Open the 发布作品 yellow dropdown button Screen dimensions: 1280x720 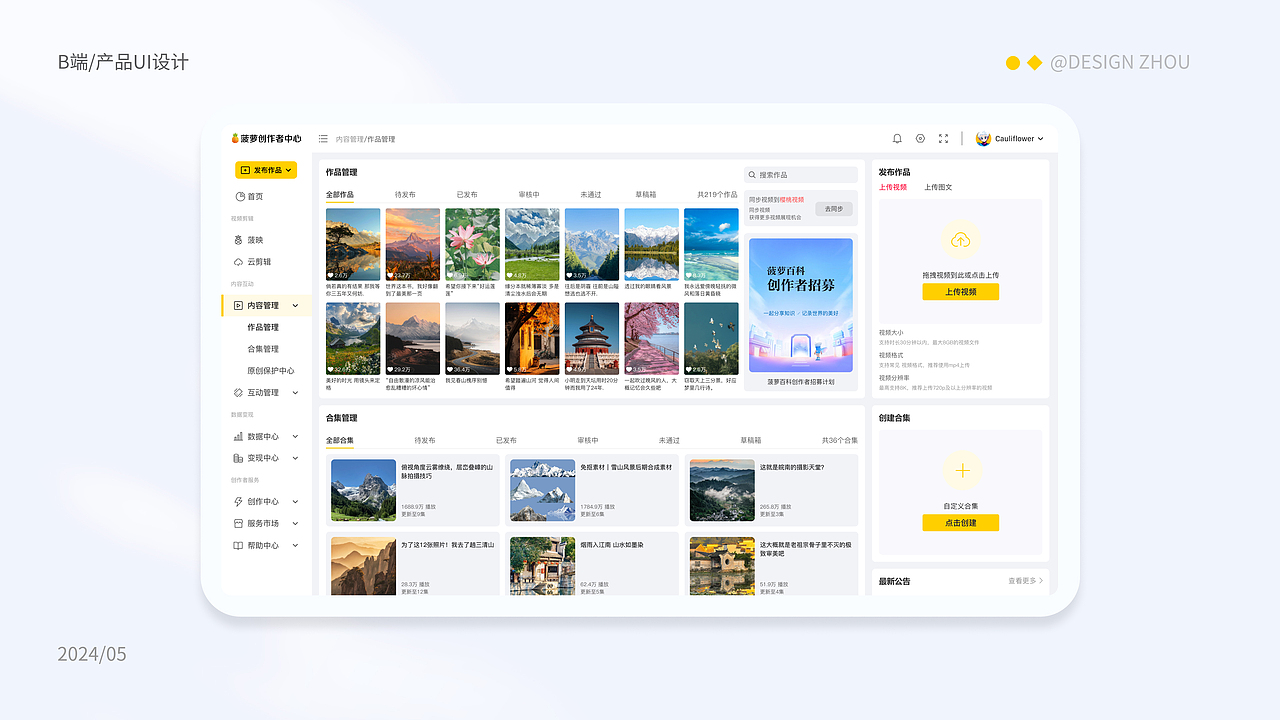pos(266,171)
